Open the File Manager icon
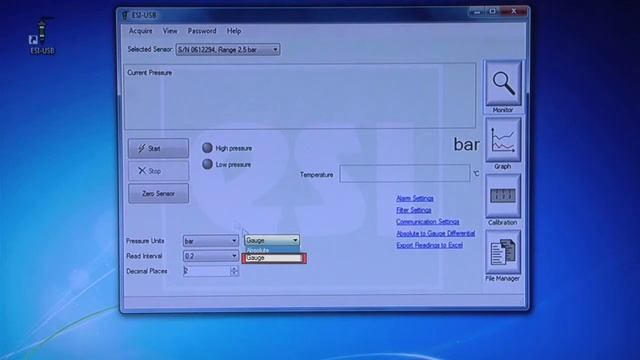This screenshot has height=360, width=640. tap(503, 252)
